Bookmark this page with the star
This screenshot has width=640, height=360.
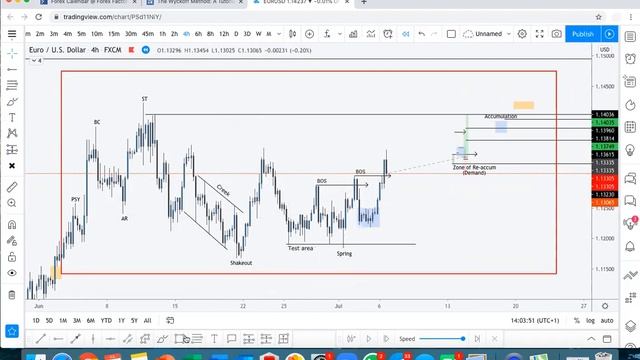(598, 17)
